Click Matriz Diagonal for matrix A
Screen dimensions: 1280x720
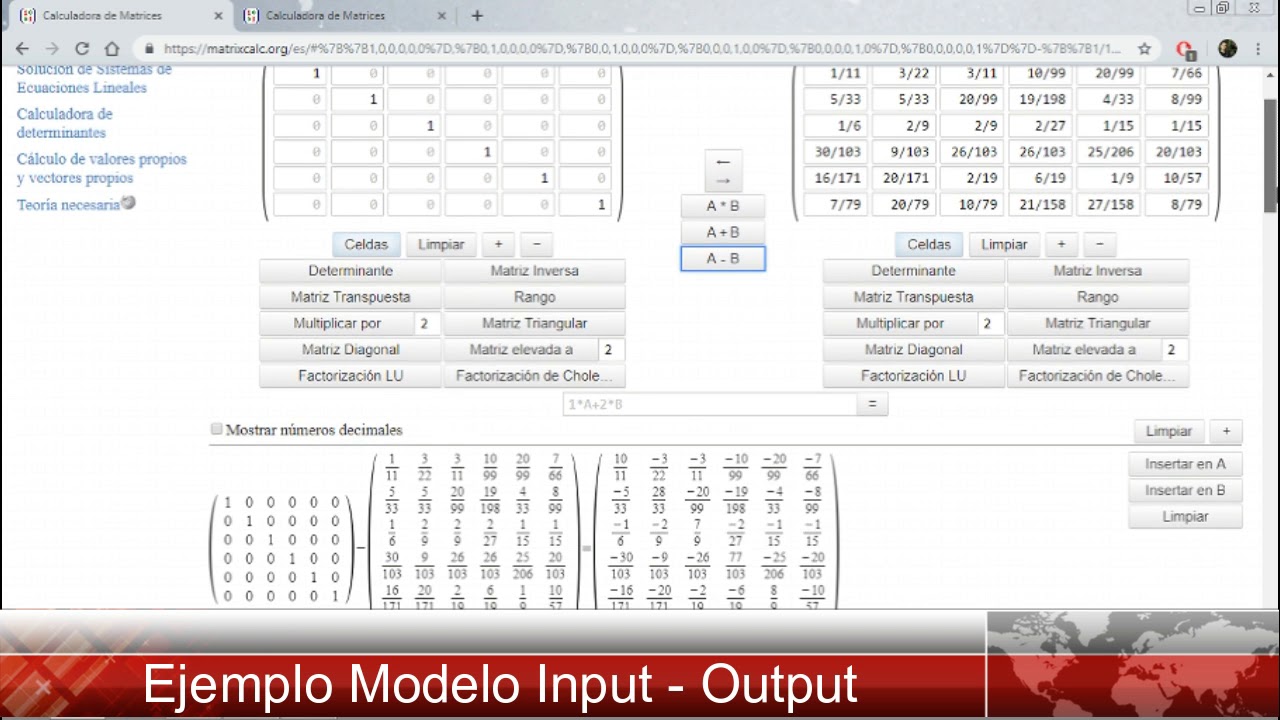tap(350, 349)
